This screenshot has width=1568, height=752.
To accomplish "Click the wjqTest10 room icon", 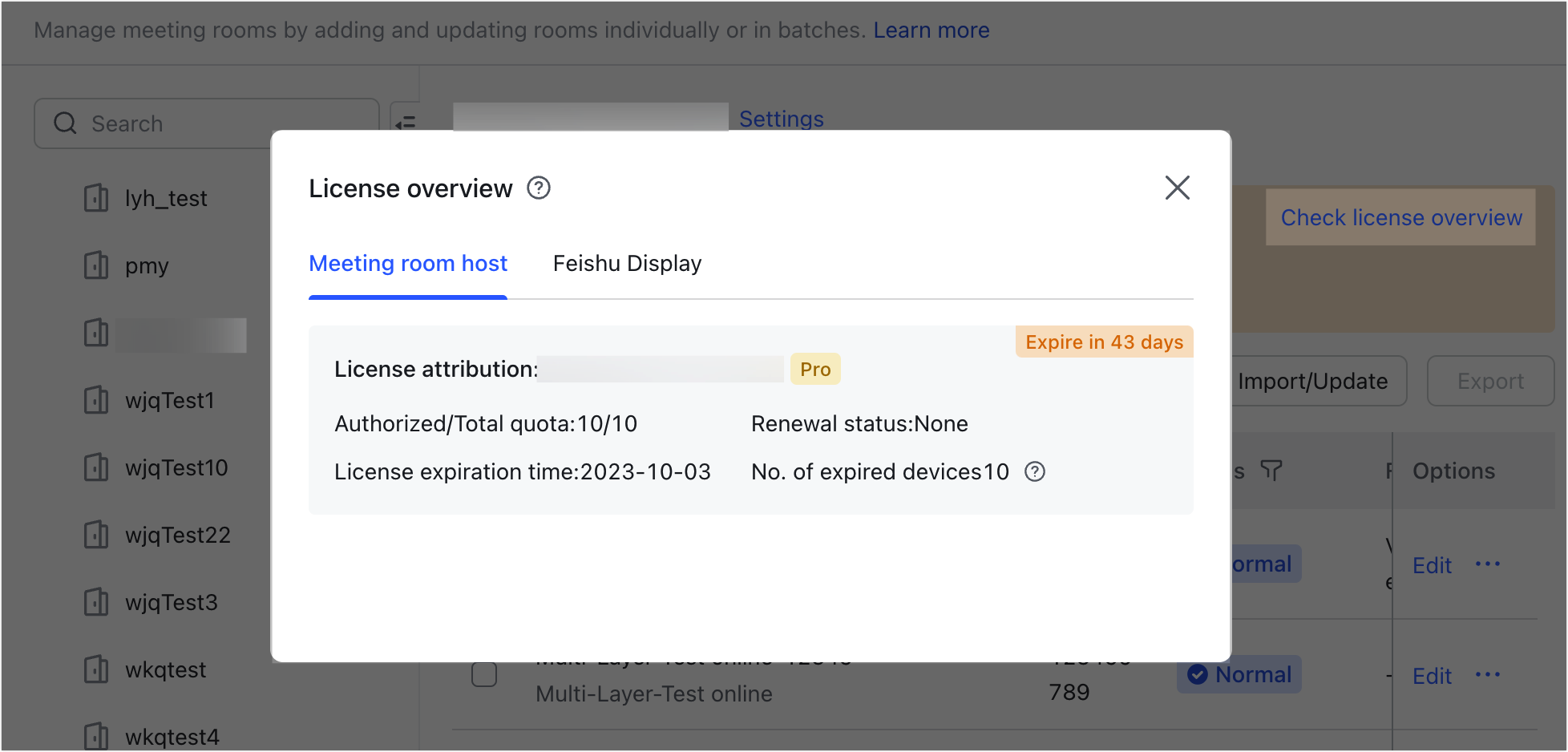I will (95, 467).
